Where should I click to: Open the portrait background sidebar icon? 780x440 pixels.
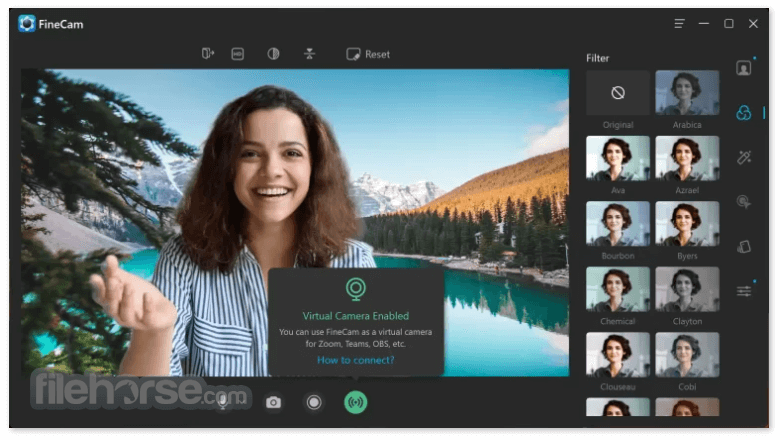744,68
